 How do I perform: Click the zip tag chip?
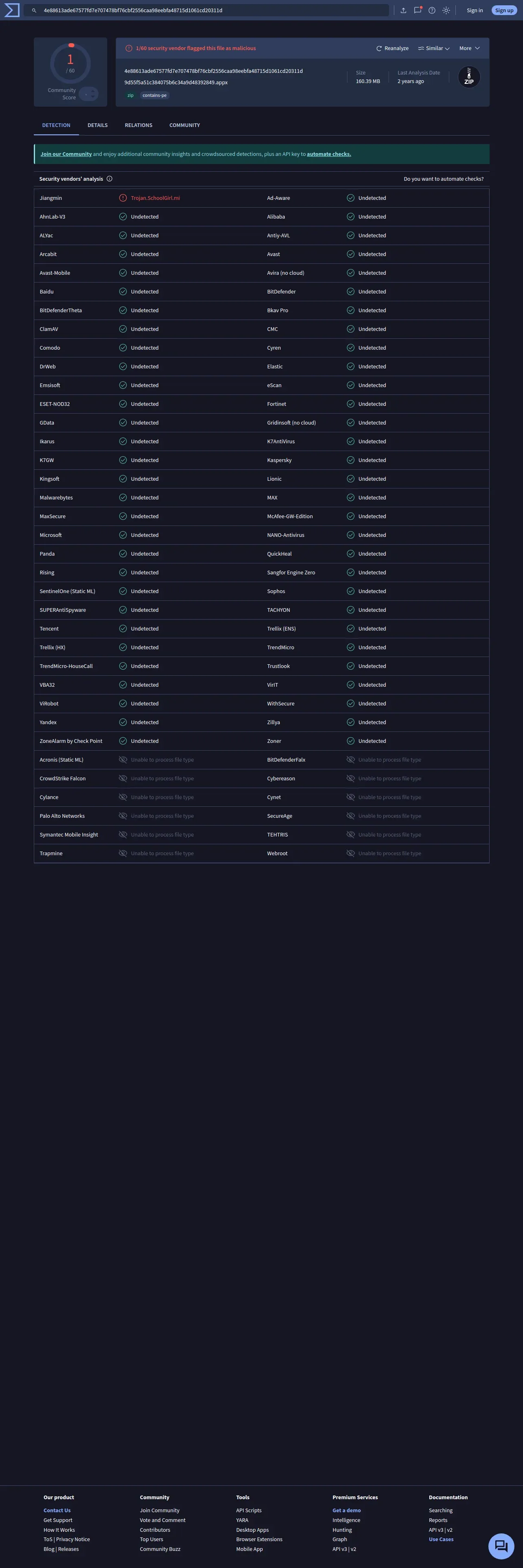130,96
